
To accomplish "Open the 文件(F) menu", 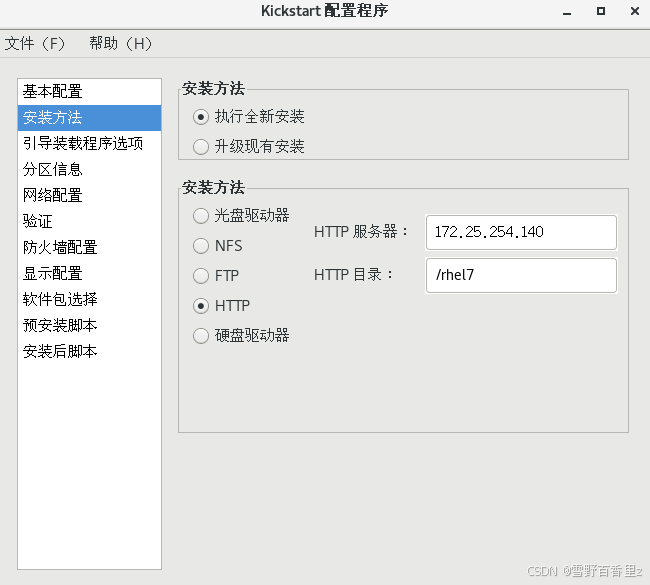I will point(35,43).
